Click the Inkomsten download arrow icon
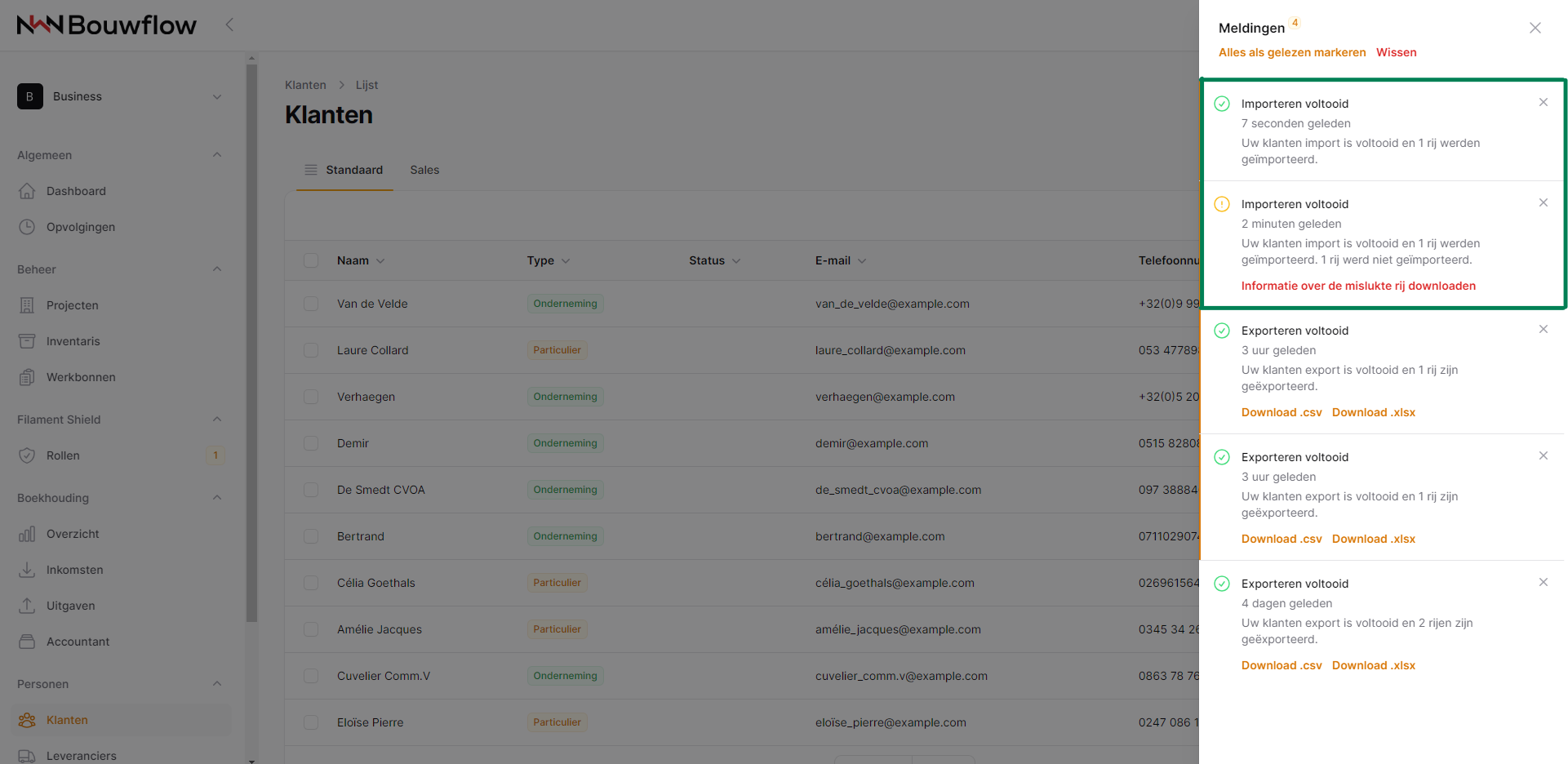 point(27,570)
